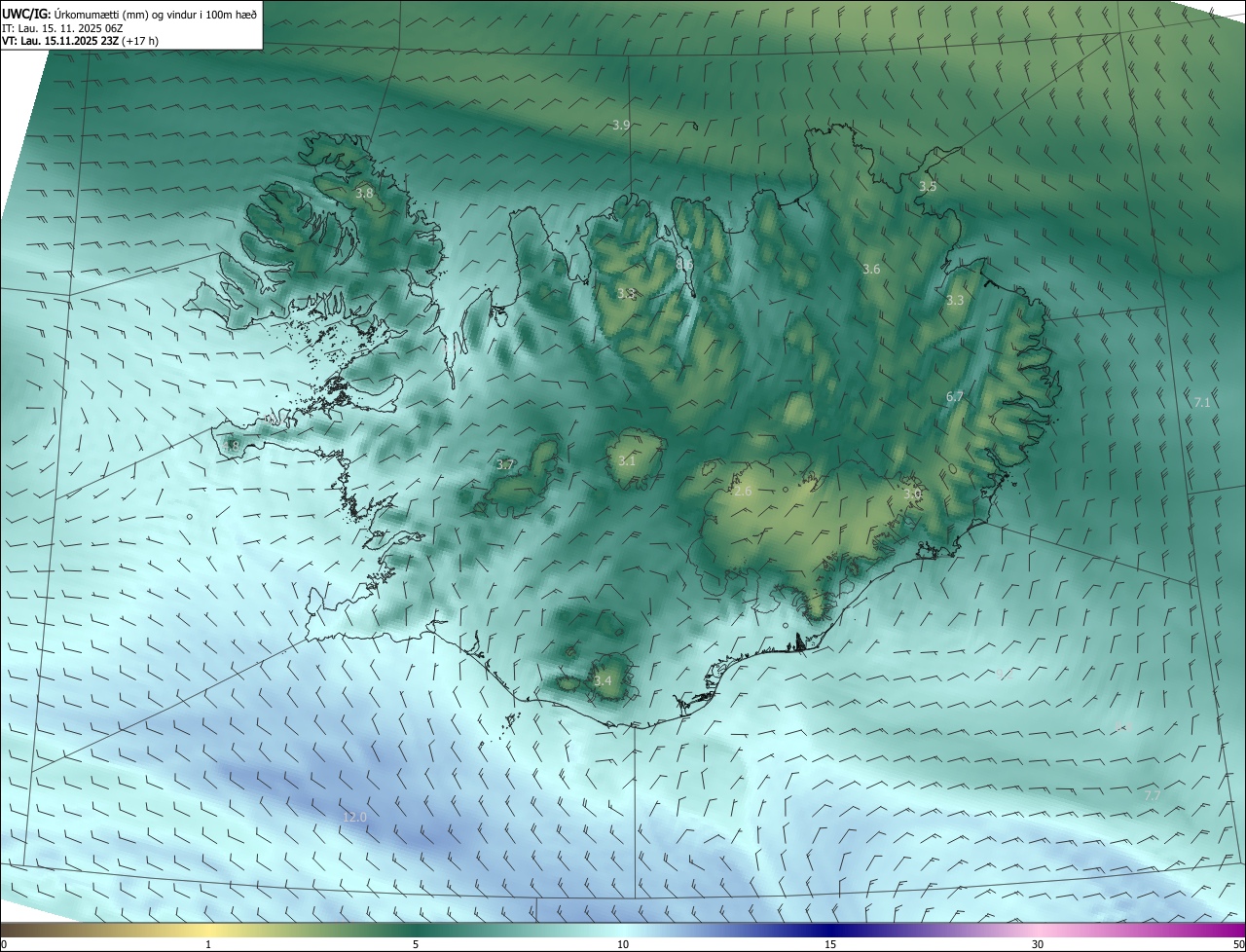Click the title 'UWC/IG: Úrkomumætti (mm) og vindur'
1246x952 pixels.
coord(99,13)
